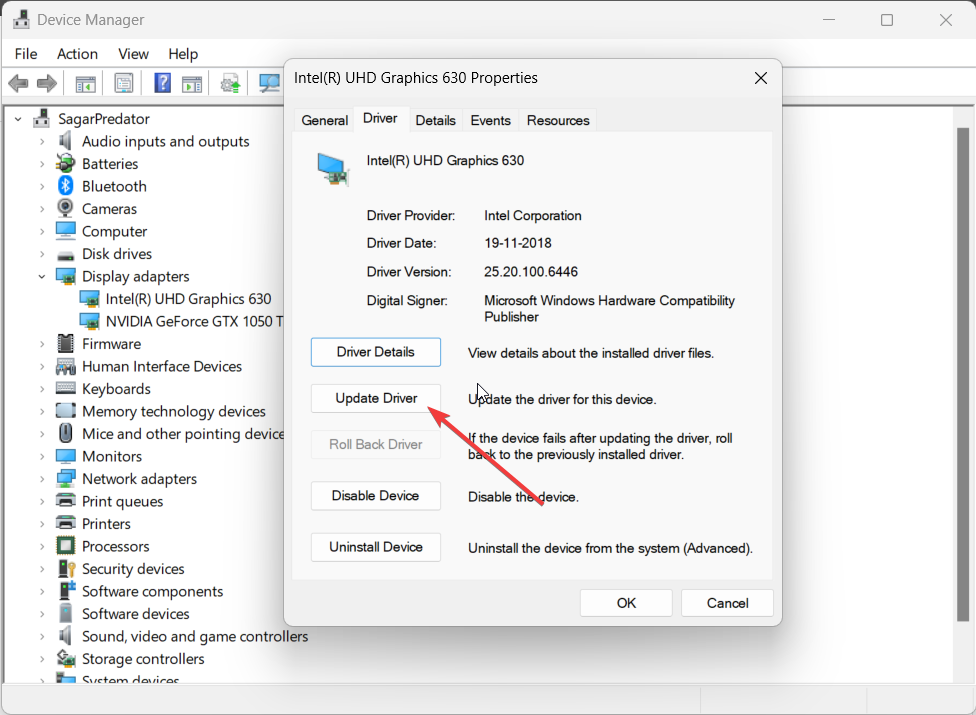Screen dimensions: 976x715
Task: Click the Driver Details button
Action: coord(376,352)
